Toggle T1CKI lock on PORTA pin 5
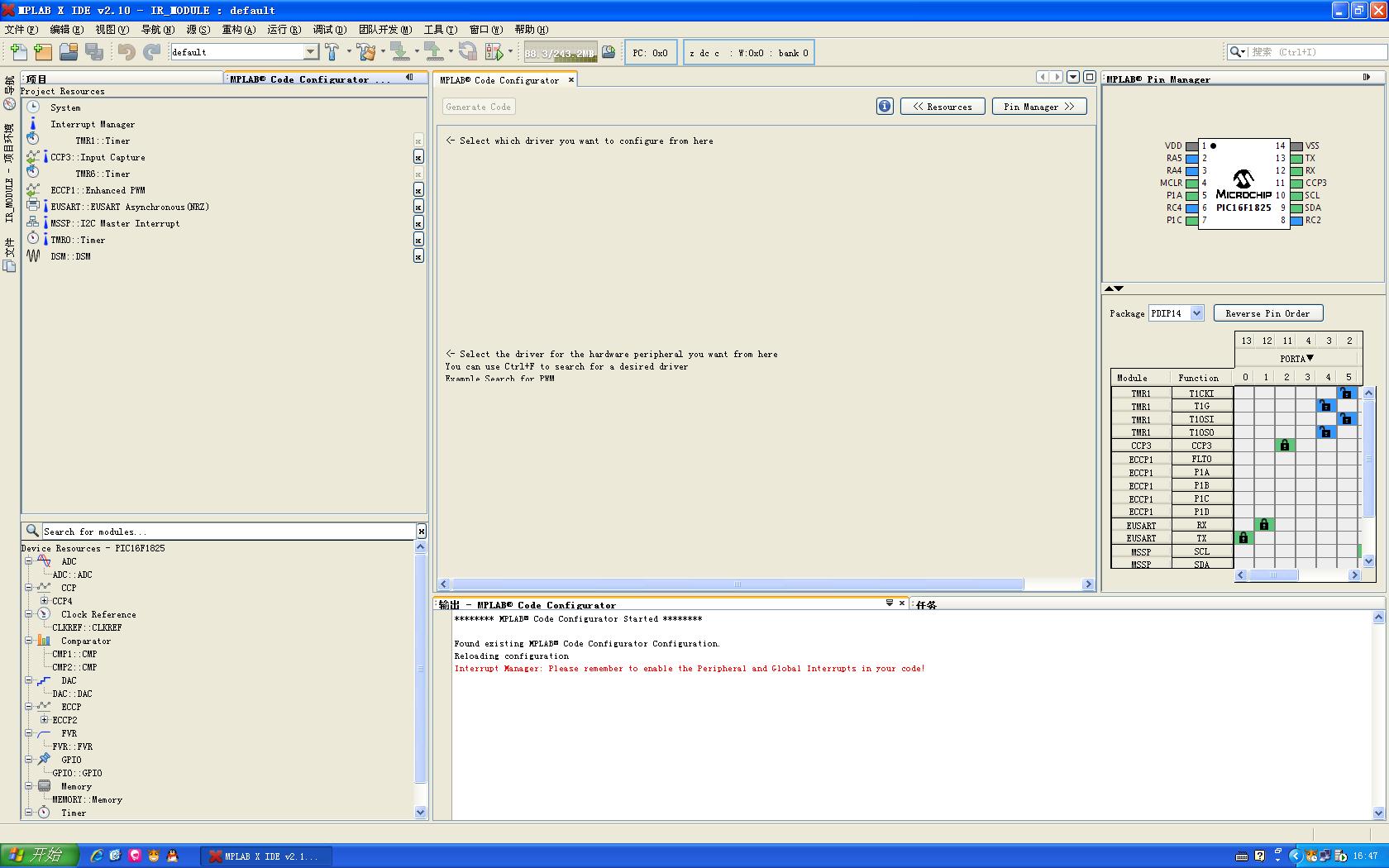This screenshot has width=1389, height=868. pyautogui.click(x=1347, y=393)
